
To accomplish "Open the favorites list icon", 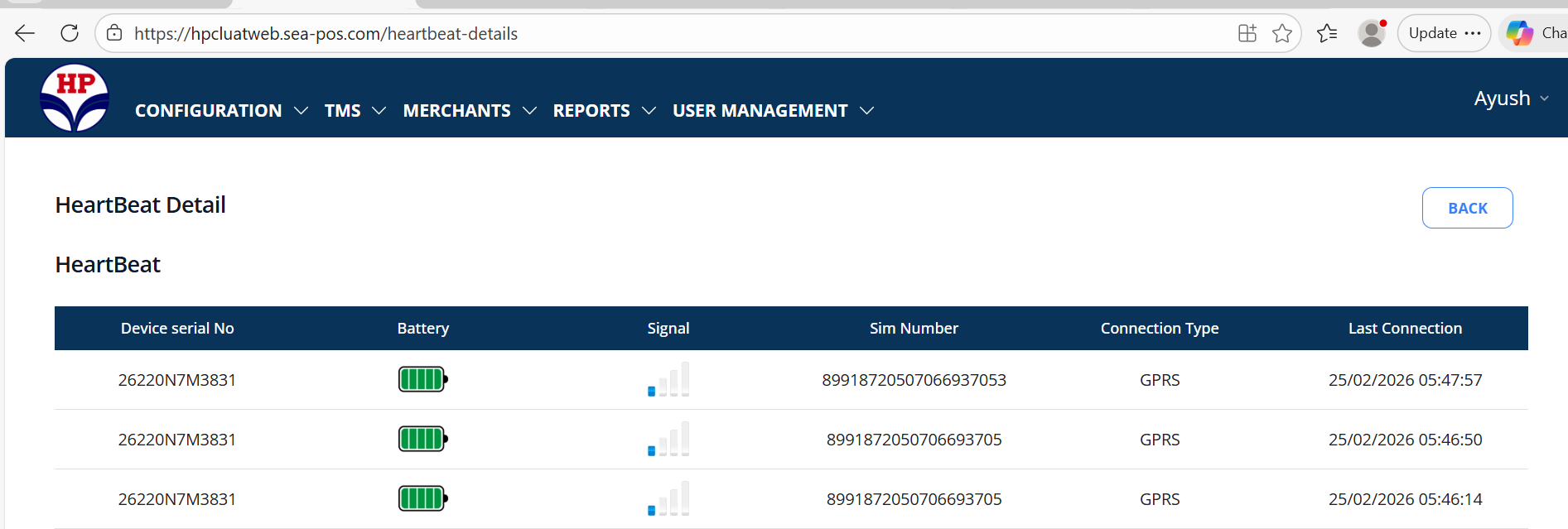I will tap(1327, 33).
